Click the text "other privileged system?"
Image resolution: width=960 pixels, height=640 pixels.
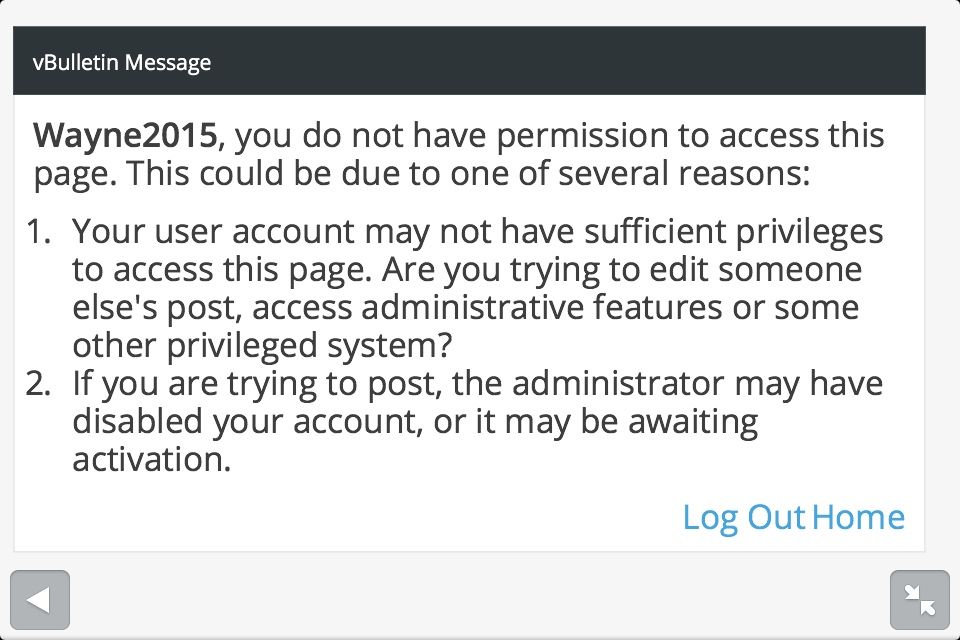click(x=263, y=346)
